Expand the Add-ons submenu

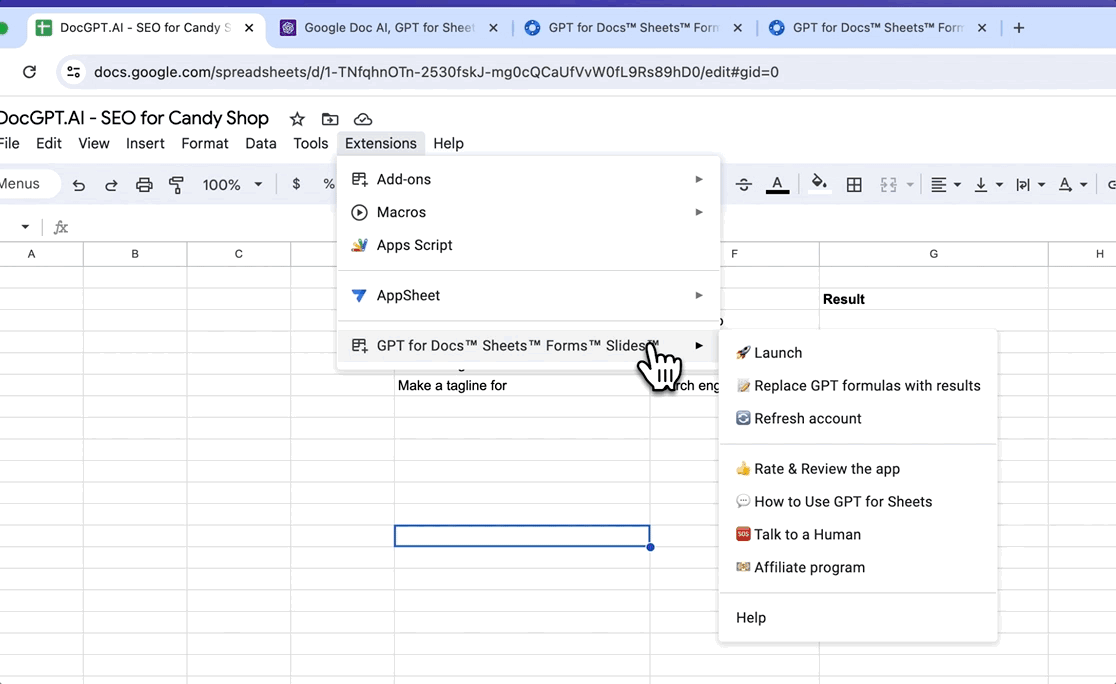point(528,179)
